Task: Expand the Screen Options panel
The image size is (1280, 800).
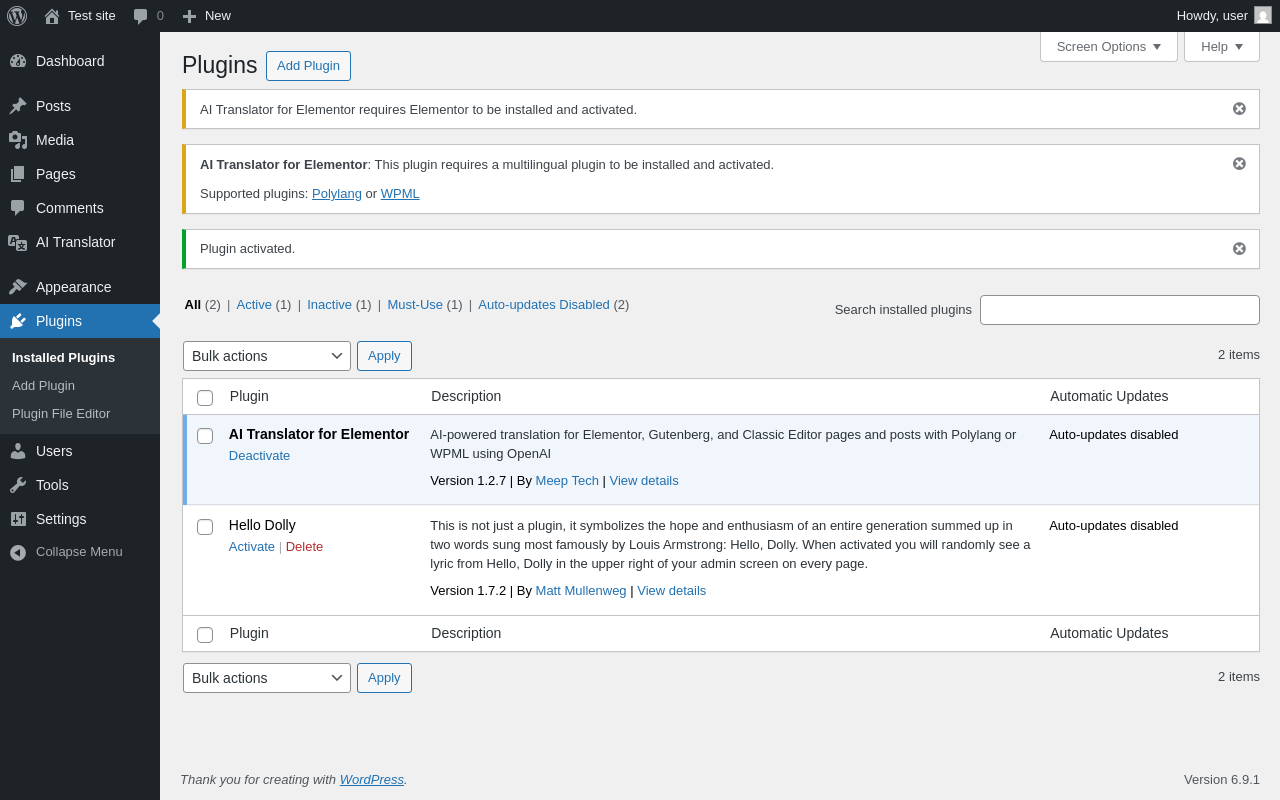Action: 1108,46
